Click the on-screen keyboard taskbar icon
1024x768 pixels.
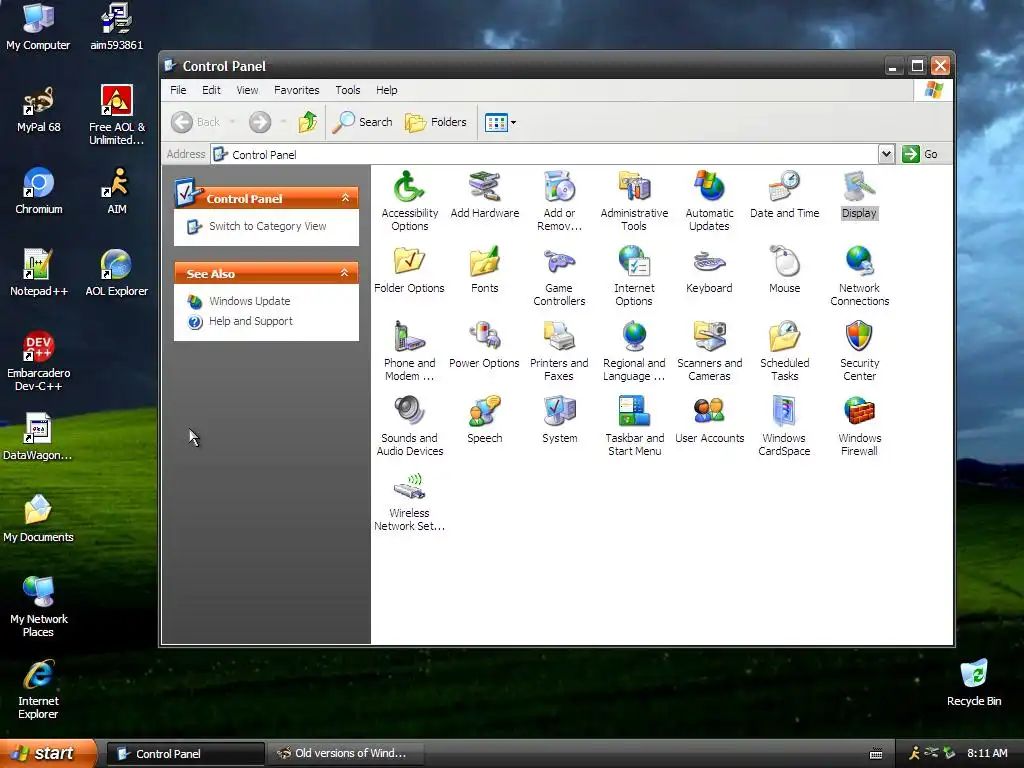(x=876, y=754)
